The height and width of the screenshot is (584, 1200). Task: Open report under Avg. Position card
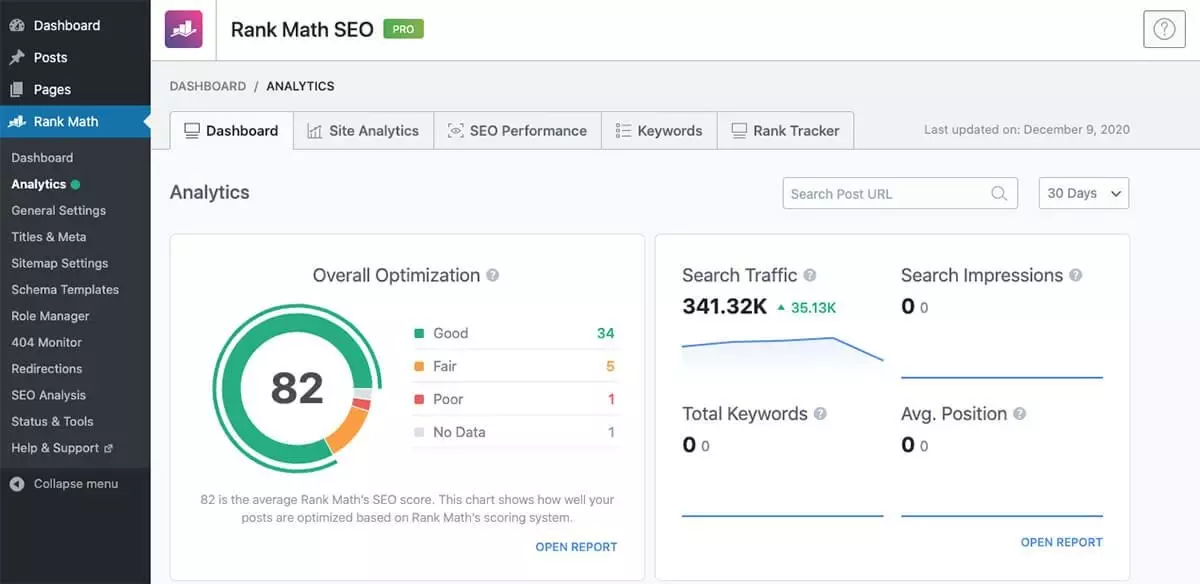[x=1061, y=542]
